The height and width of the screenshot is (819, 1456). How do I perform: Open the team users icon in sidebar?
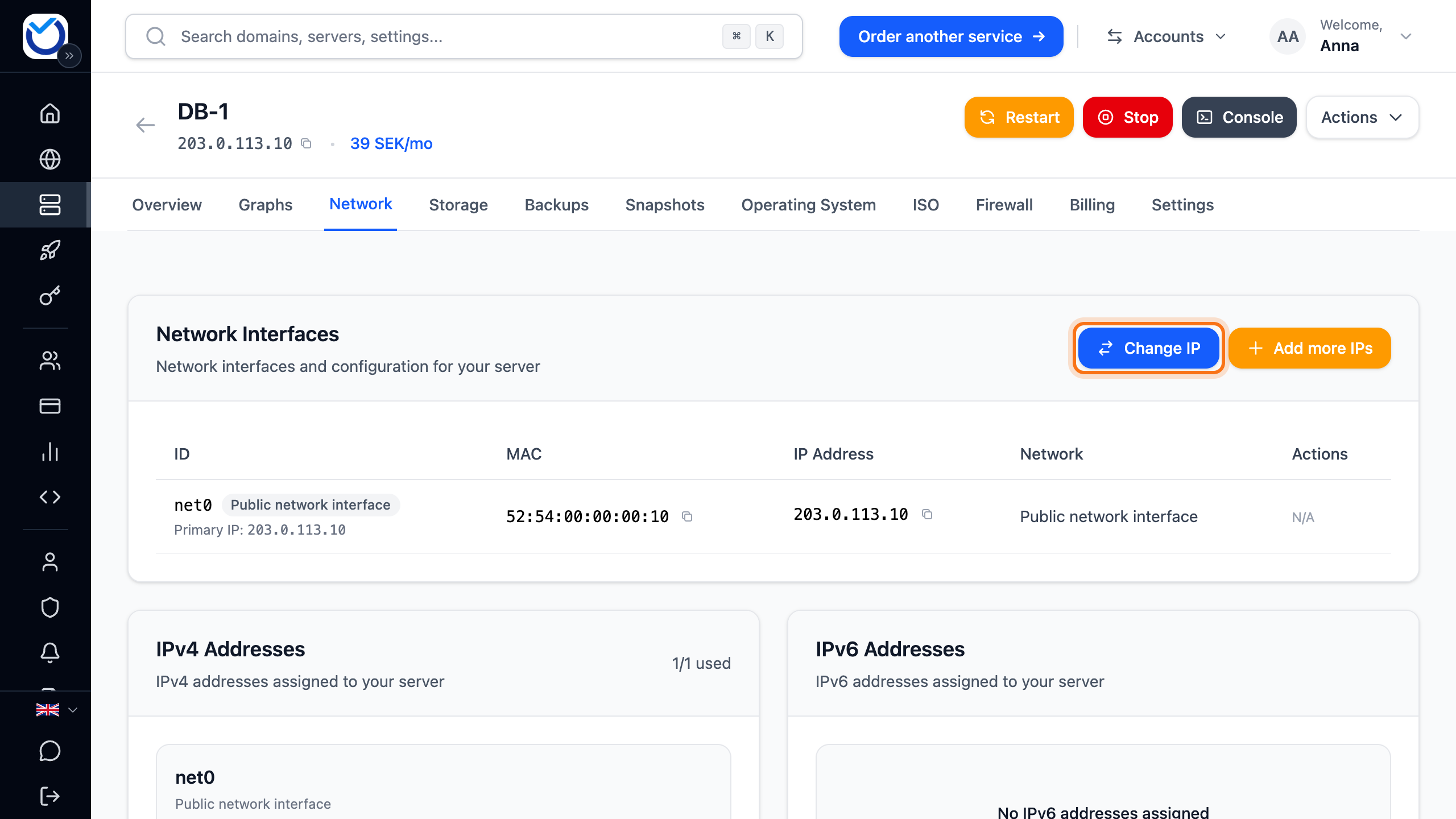coord(50,361)
